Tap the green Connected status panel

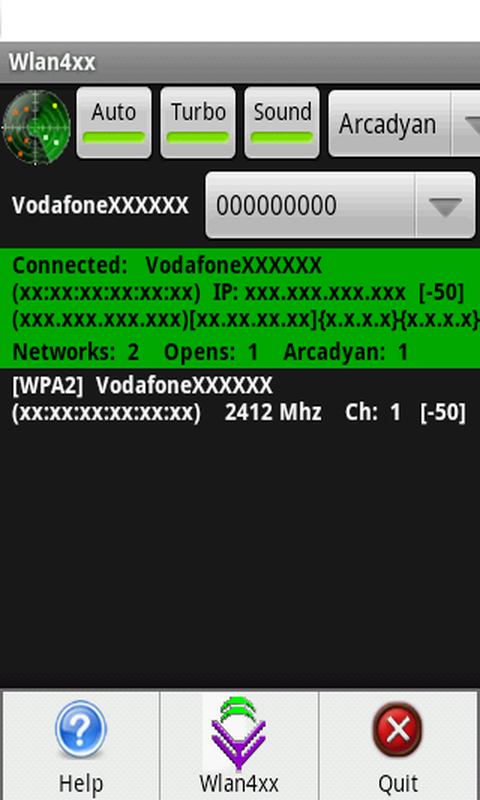click(x=240, y=308)
